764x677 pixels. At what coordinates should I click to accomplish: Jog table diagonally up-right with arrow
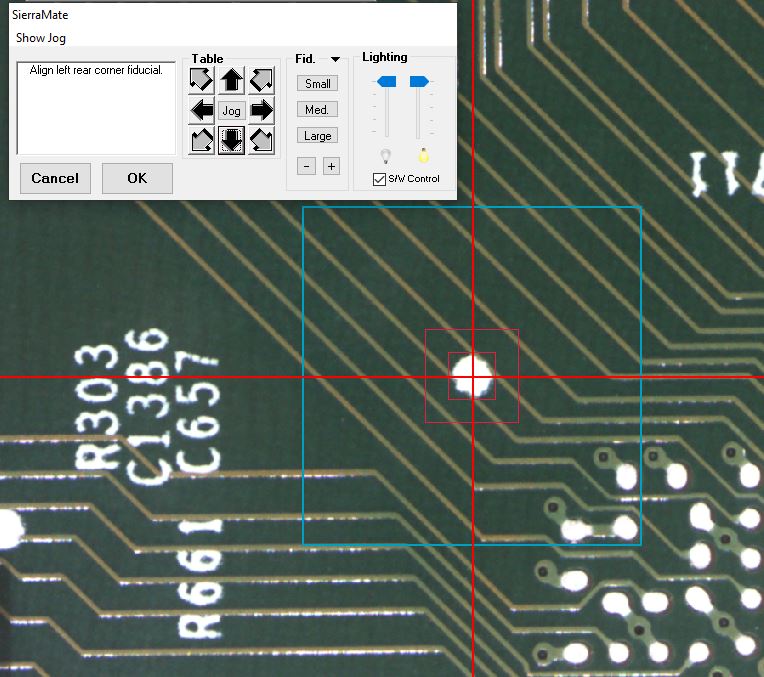point(261,80)
